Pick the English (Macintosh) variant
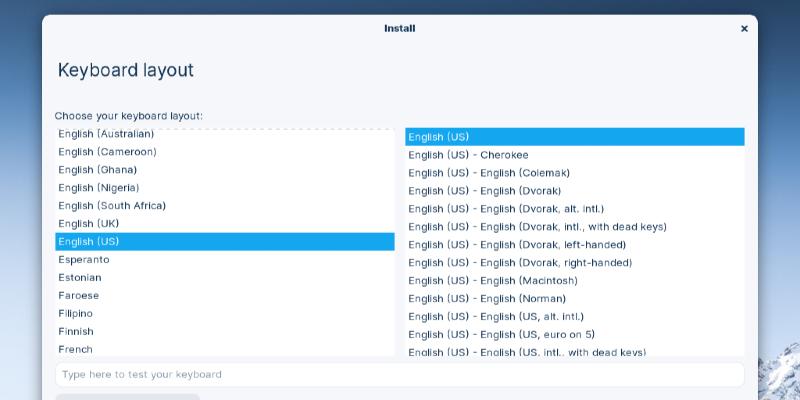The height and width of the screenshot is (400, 800). click(x=493, y=281)
